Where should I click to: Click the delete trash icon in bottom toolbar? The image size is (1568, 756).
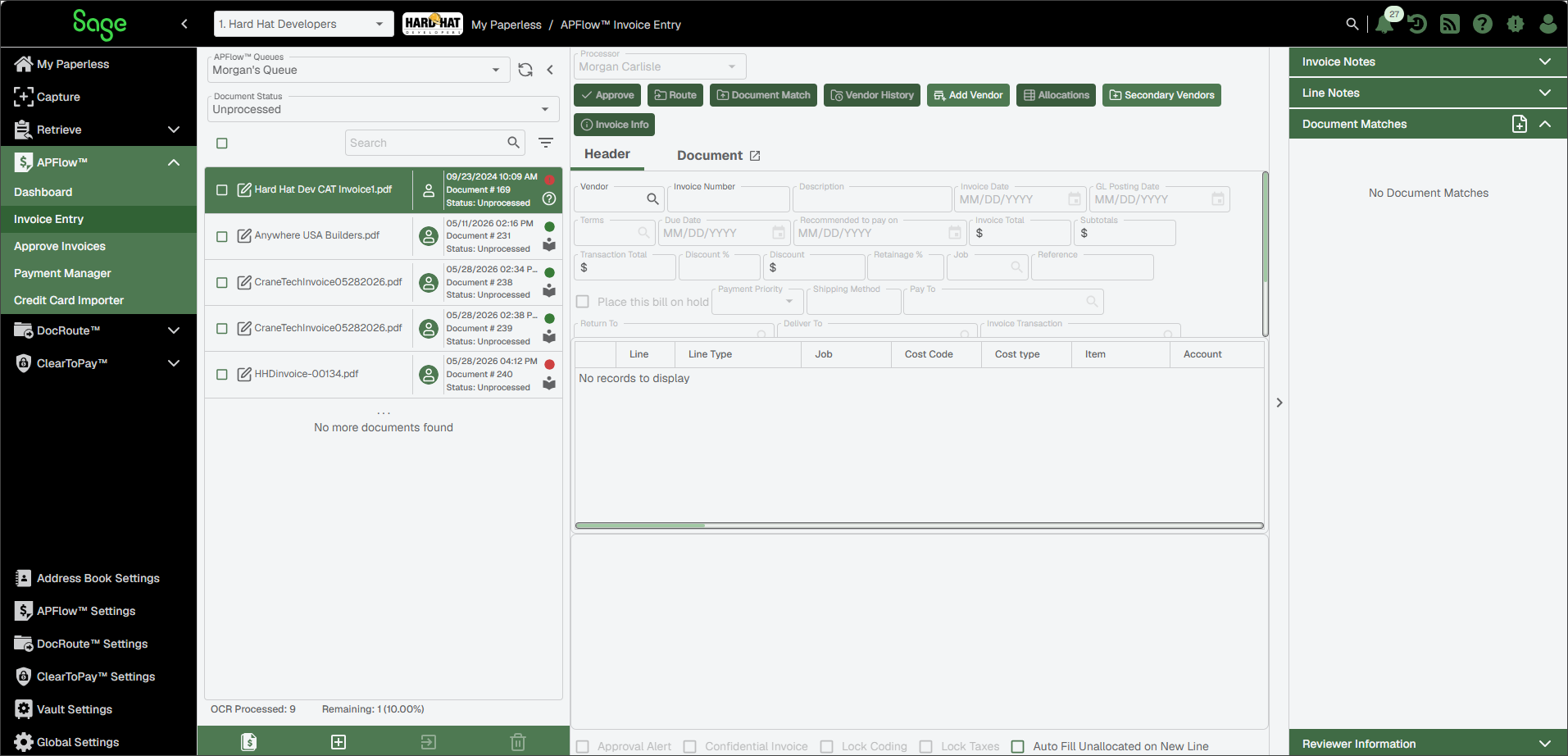[x=518, y=742]
